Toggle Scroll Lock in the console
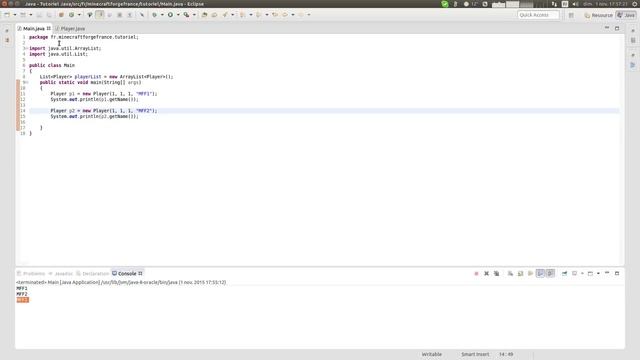 [x=520, y=273]
